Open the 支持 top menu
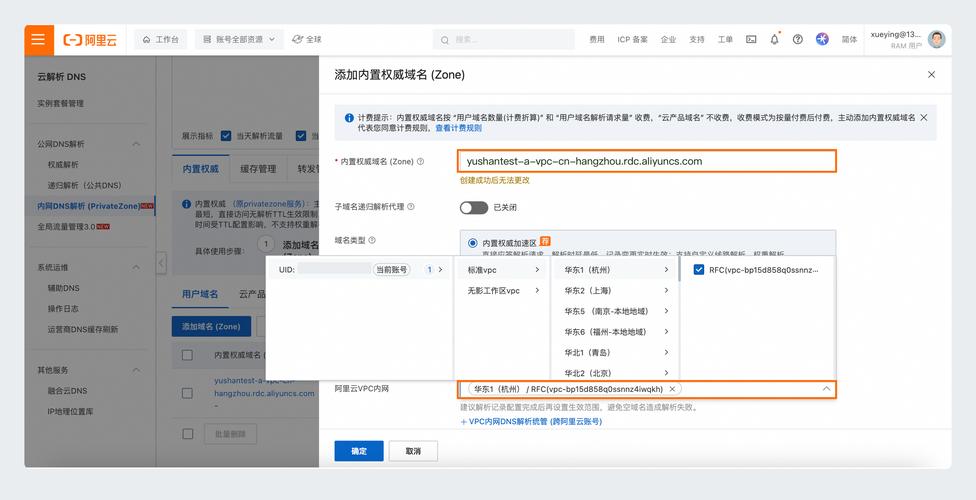Image resolution: width=976 pixels, height=500 pixels. (x=697, y=39)
